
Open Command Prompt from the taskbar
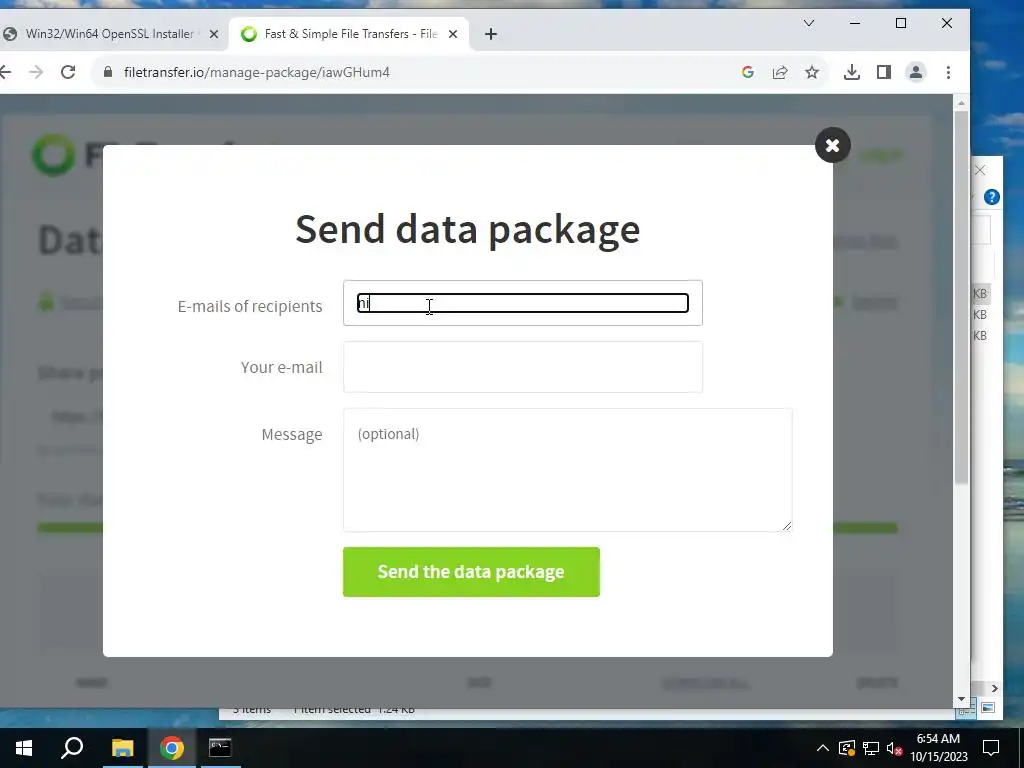220,748
